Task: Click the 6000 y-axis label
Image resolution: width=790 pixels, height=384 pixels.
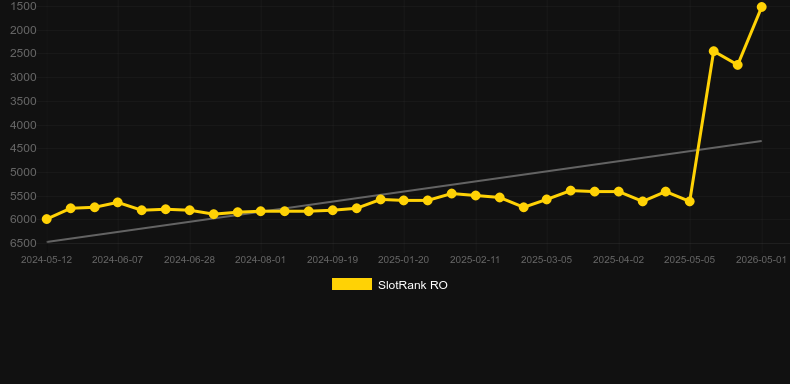Action: [x=23, y=220]
